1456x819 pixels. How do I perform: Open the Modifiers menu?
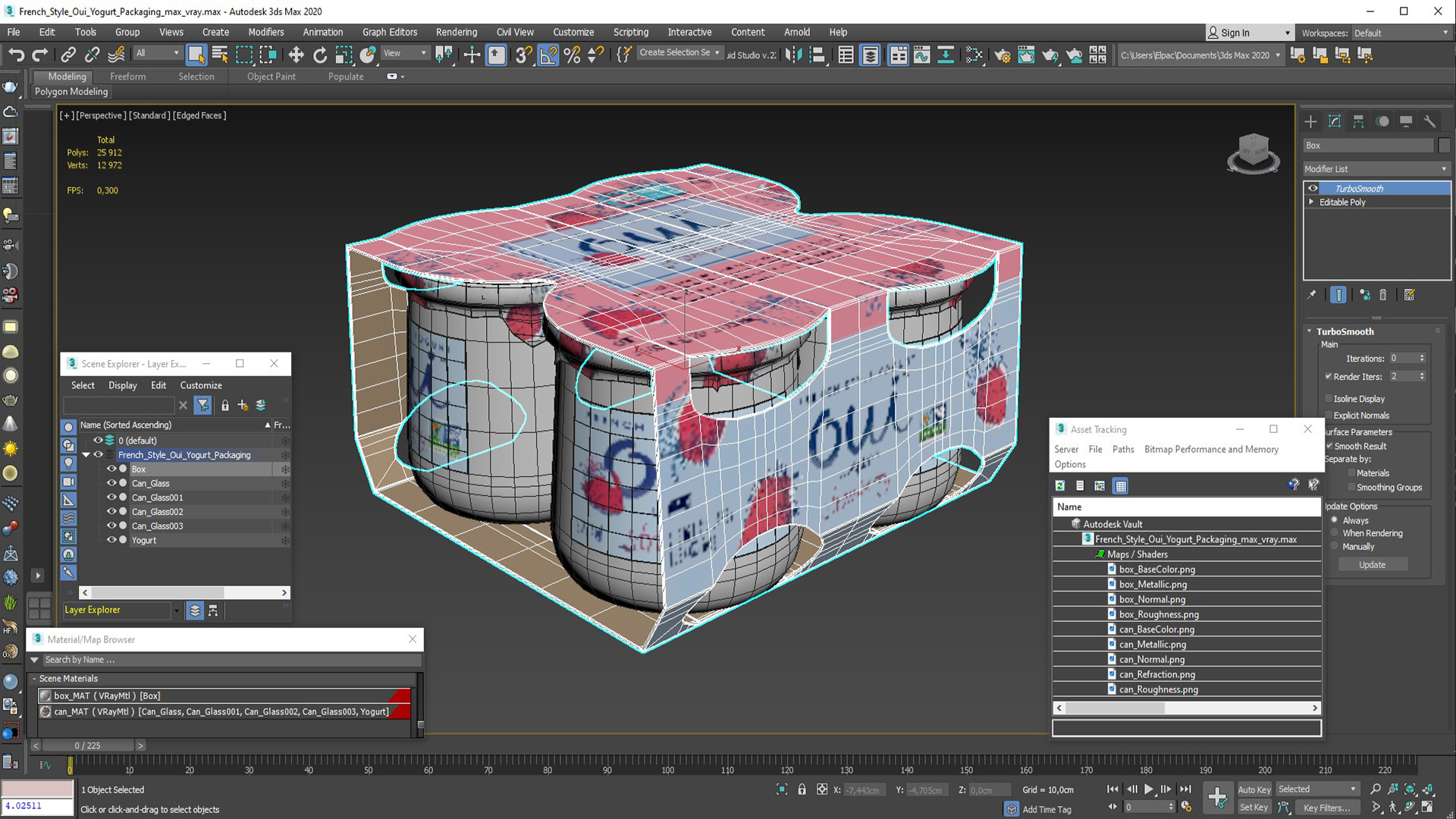tap(265, 33)
